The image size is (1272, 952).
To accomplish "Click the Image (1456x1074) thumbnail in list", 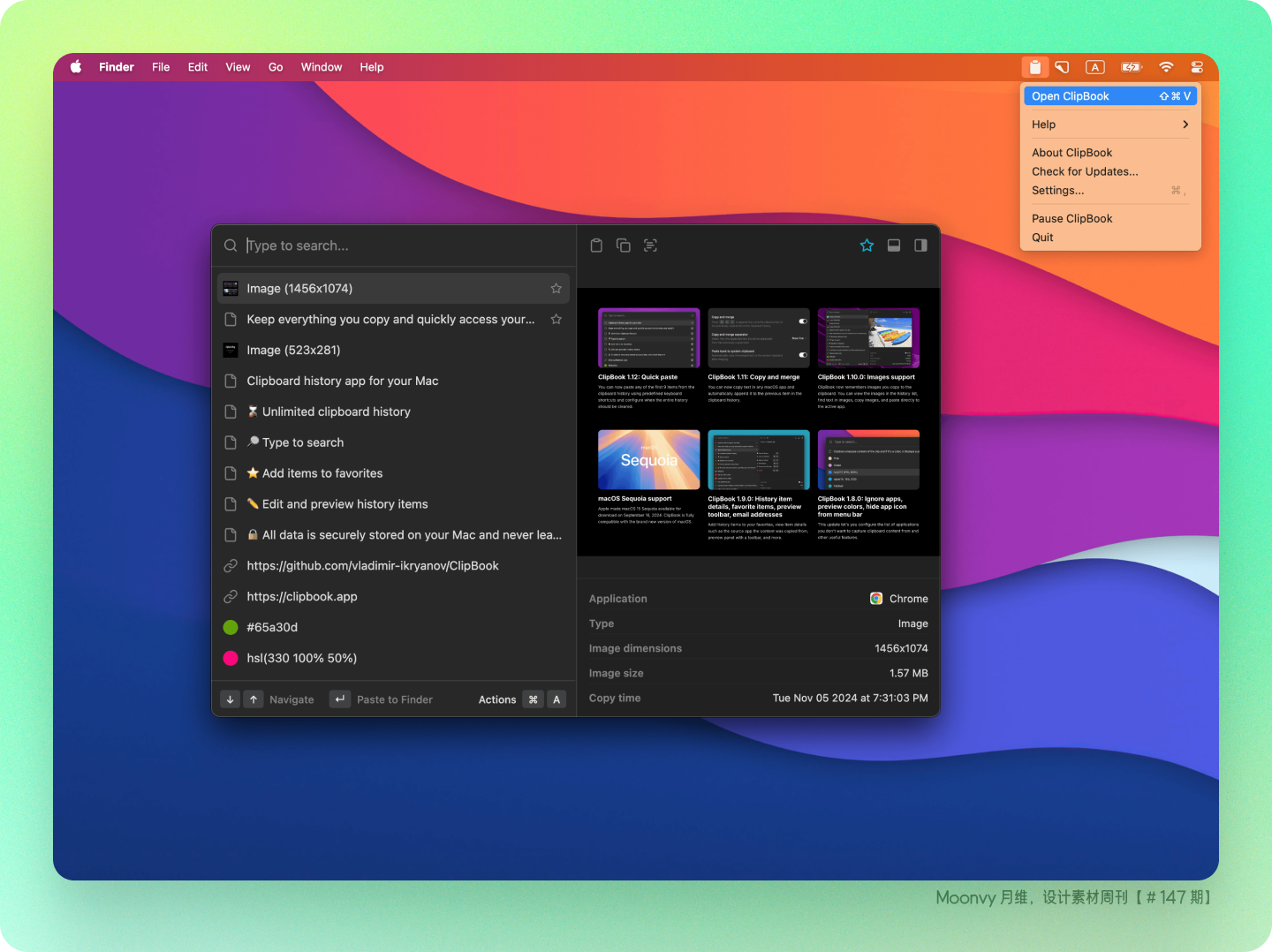I will click(231, 289).
